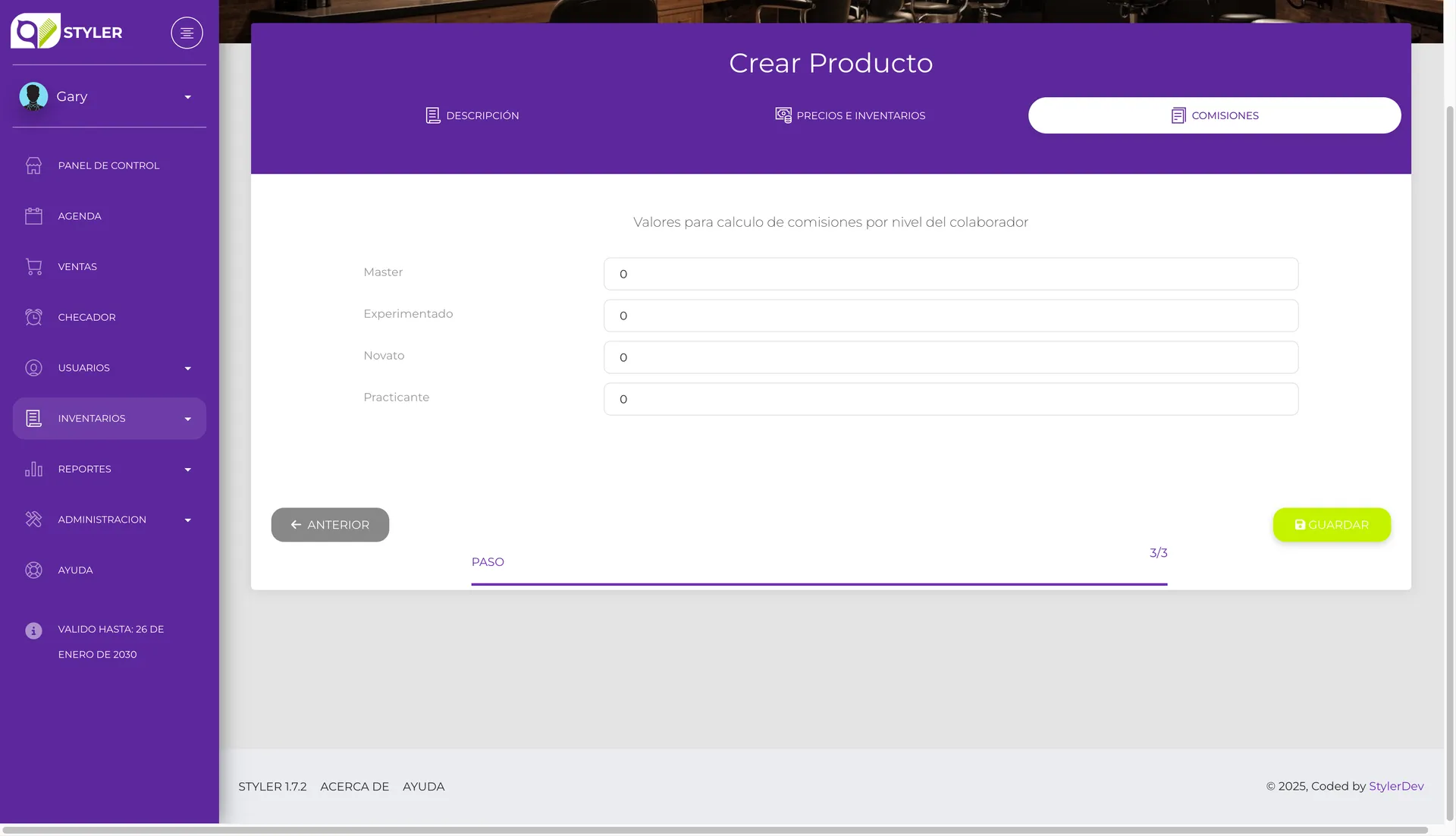Click the Ayuda lifebuoy icon in sidebar
This screenshot has width=1456, height=836.
point(33,570)
